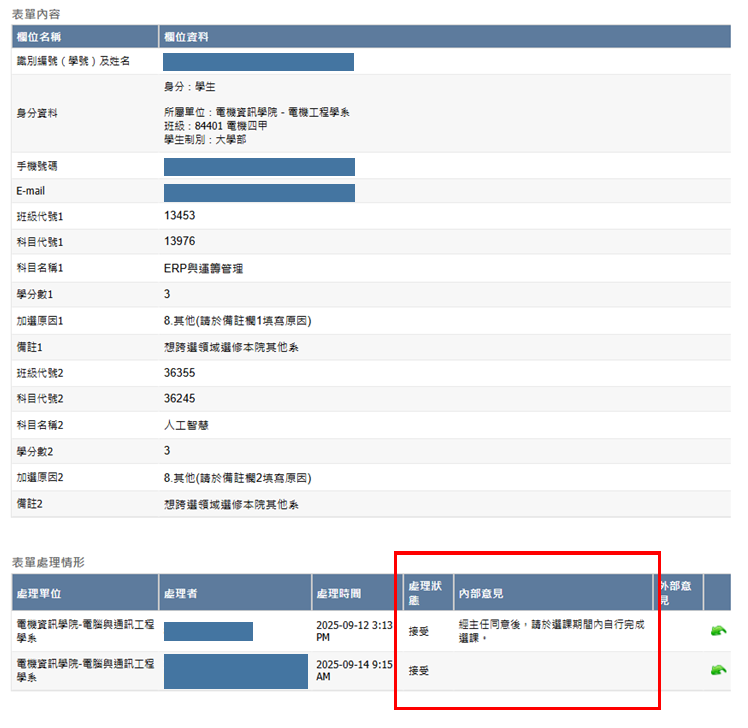748x728 pixels.
Task: Click the 2025-09-14 9:15 AM timestamp
Action: coord(356,670)
